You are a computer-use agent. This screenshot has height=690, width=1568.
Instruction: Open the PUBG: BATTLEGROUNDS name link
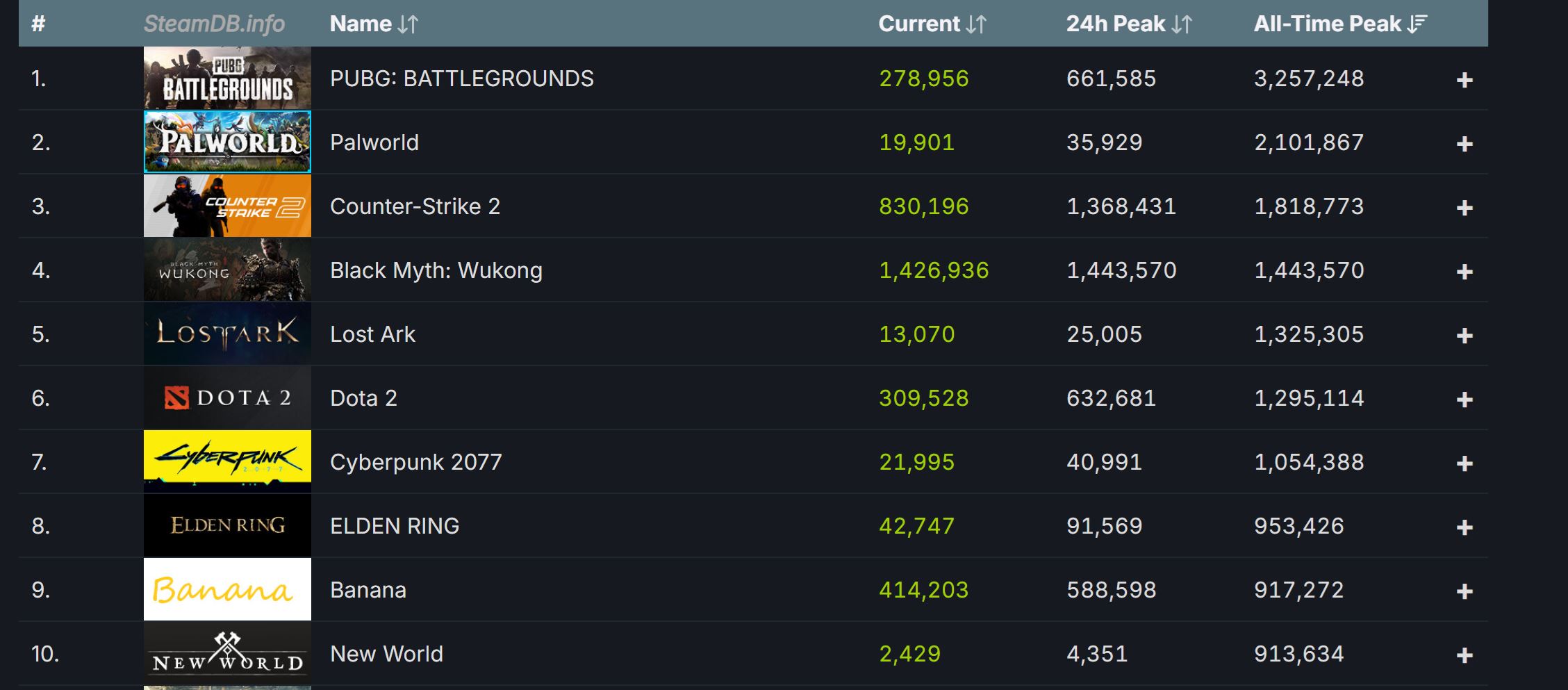462,79
